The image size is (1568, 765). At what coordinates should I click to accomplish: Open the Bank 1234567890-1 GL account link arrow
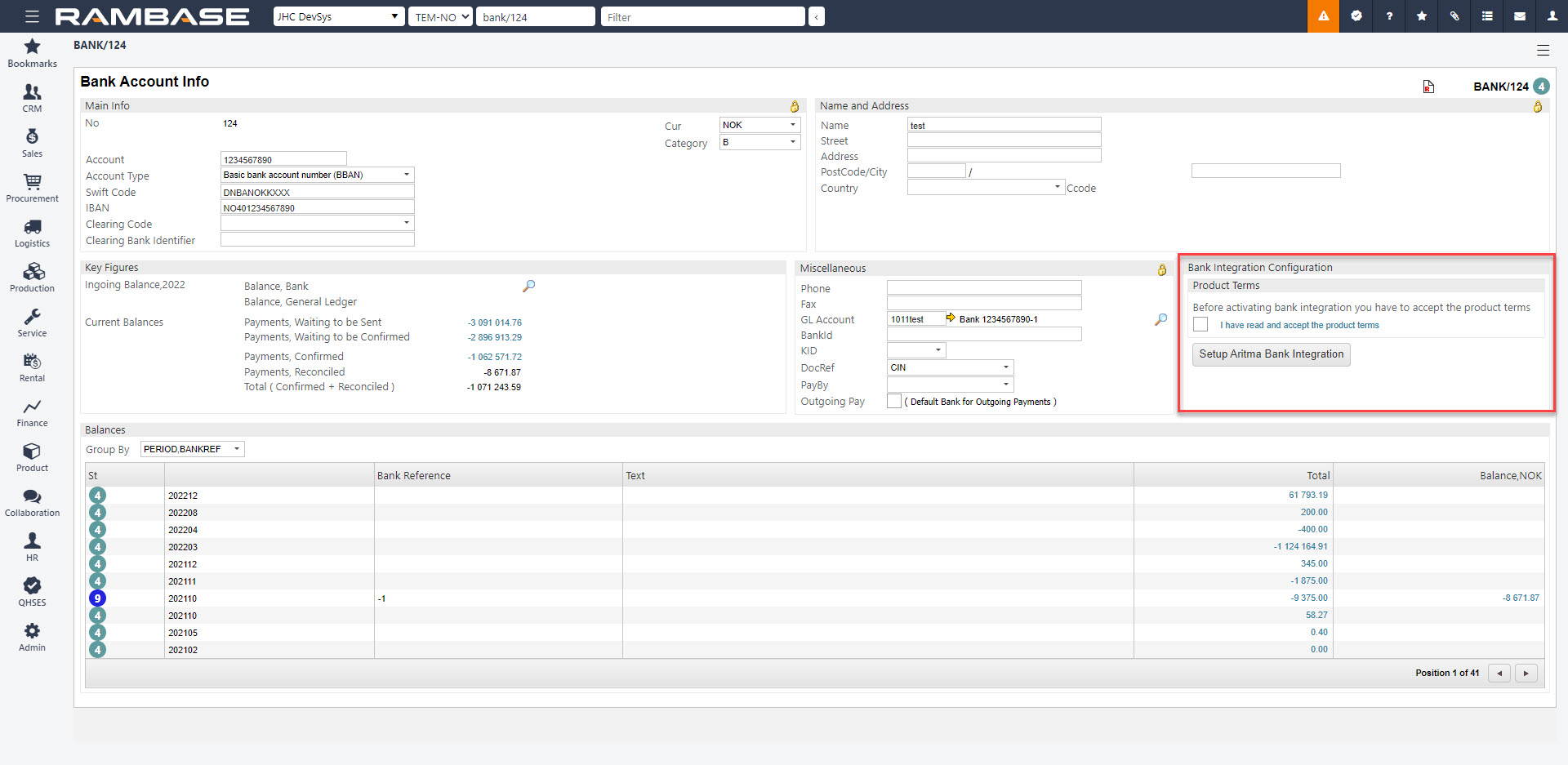click(951, 318)
